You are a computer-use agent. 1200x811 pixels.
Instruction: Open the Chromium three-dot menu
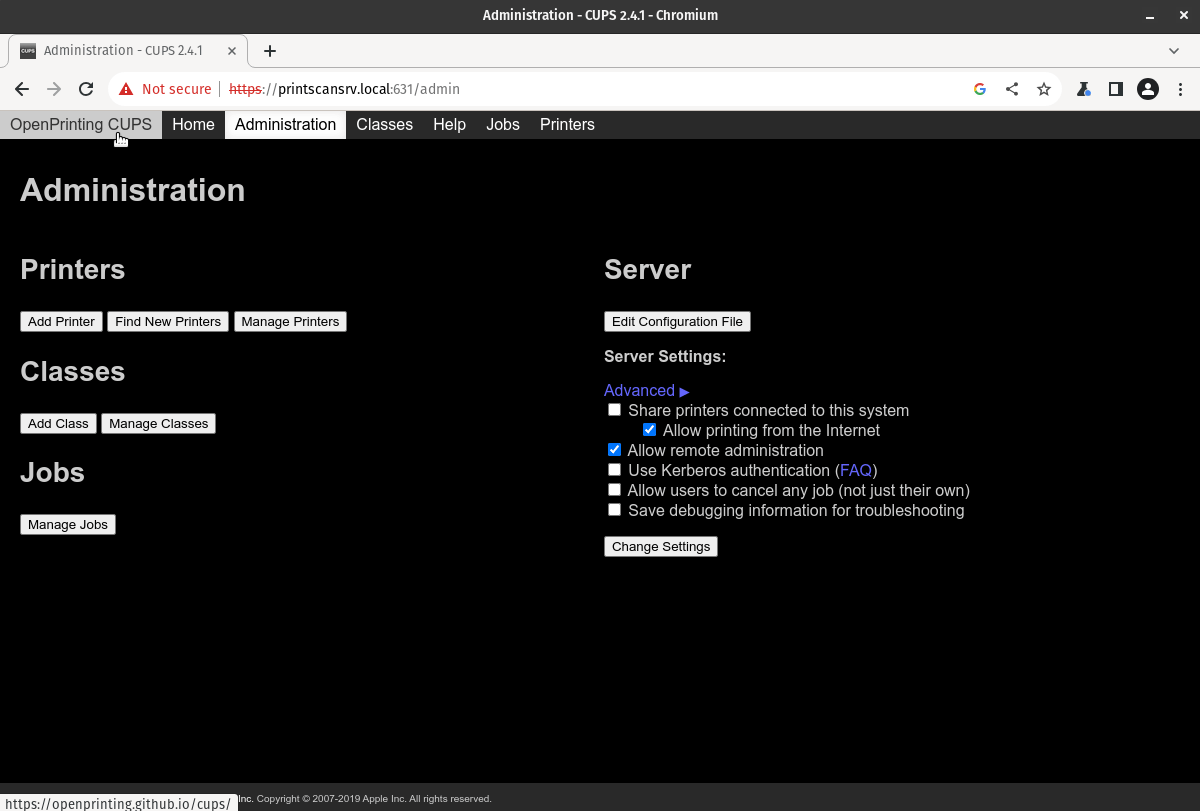coord(1181,89)
